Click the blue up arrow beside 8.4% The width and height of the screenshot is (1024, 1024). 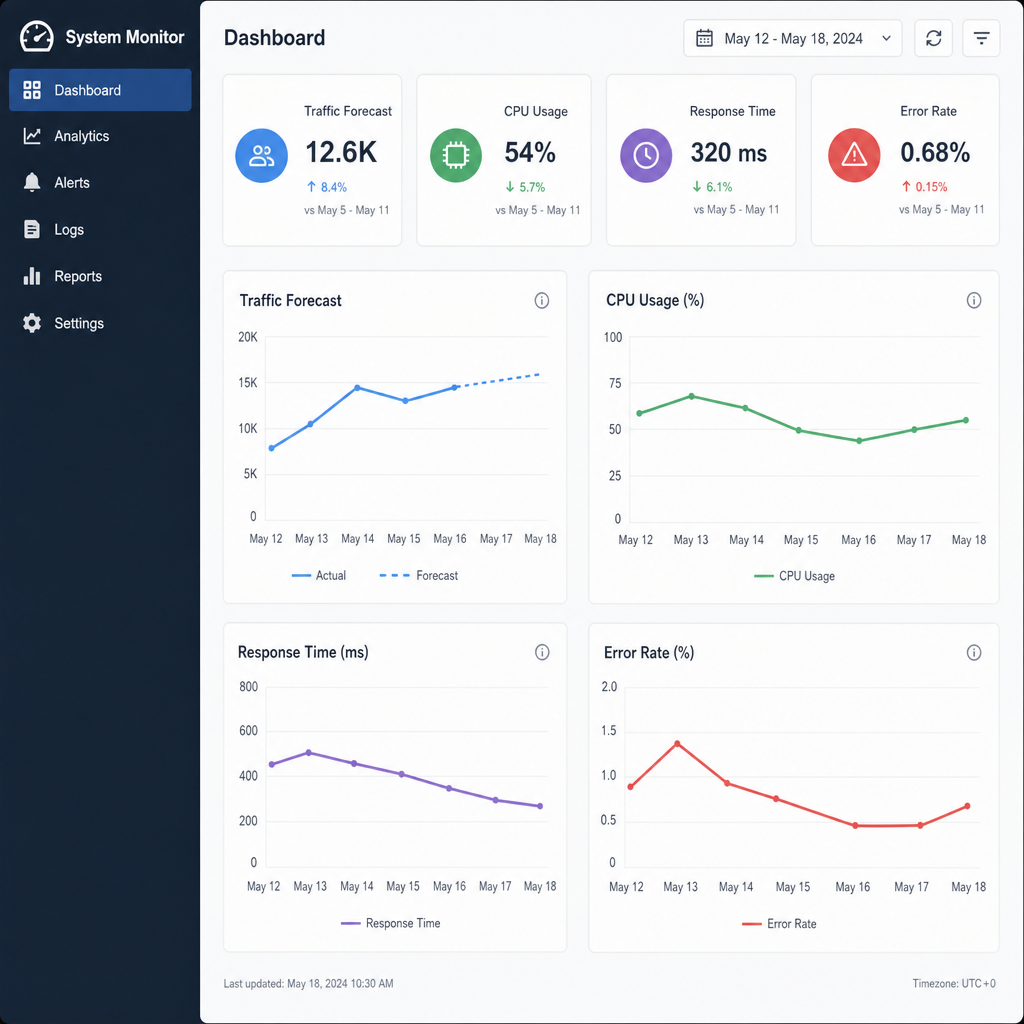coord(312,187)
